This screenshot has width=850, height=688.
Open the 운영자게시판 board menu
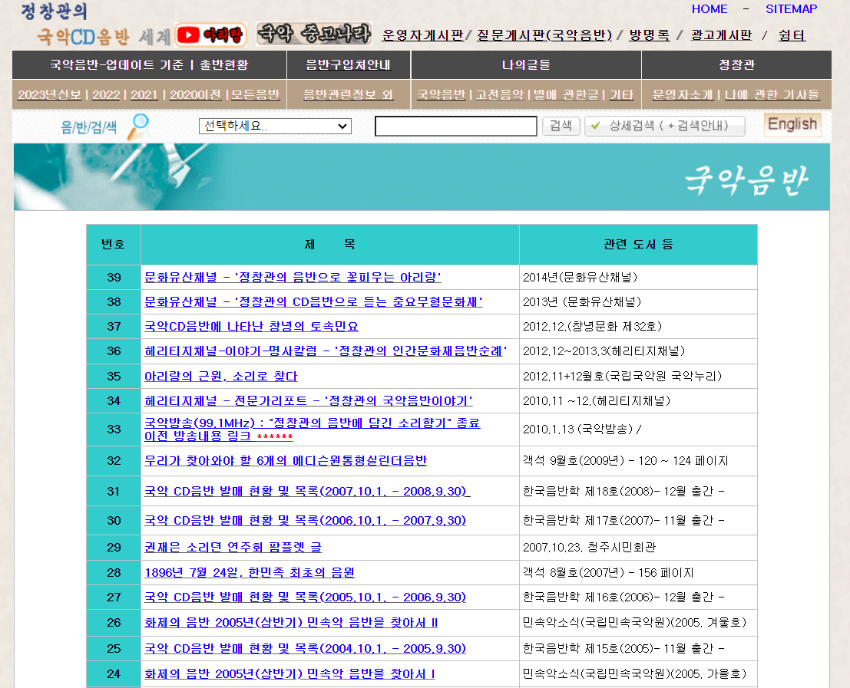[x=422, y=36]
